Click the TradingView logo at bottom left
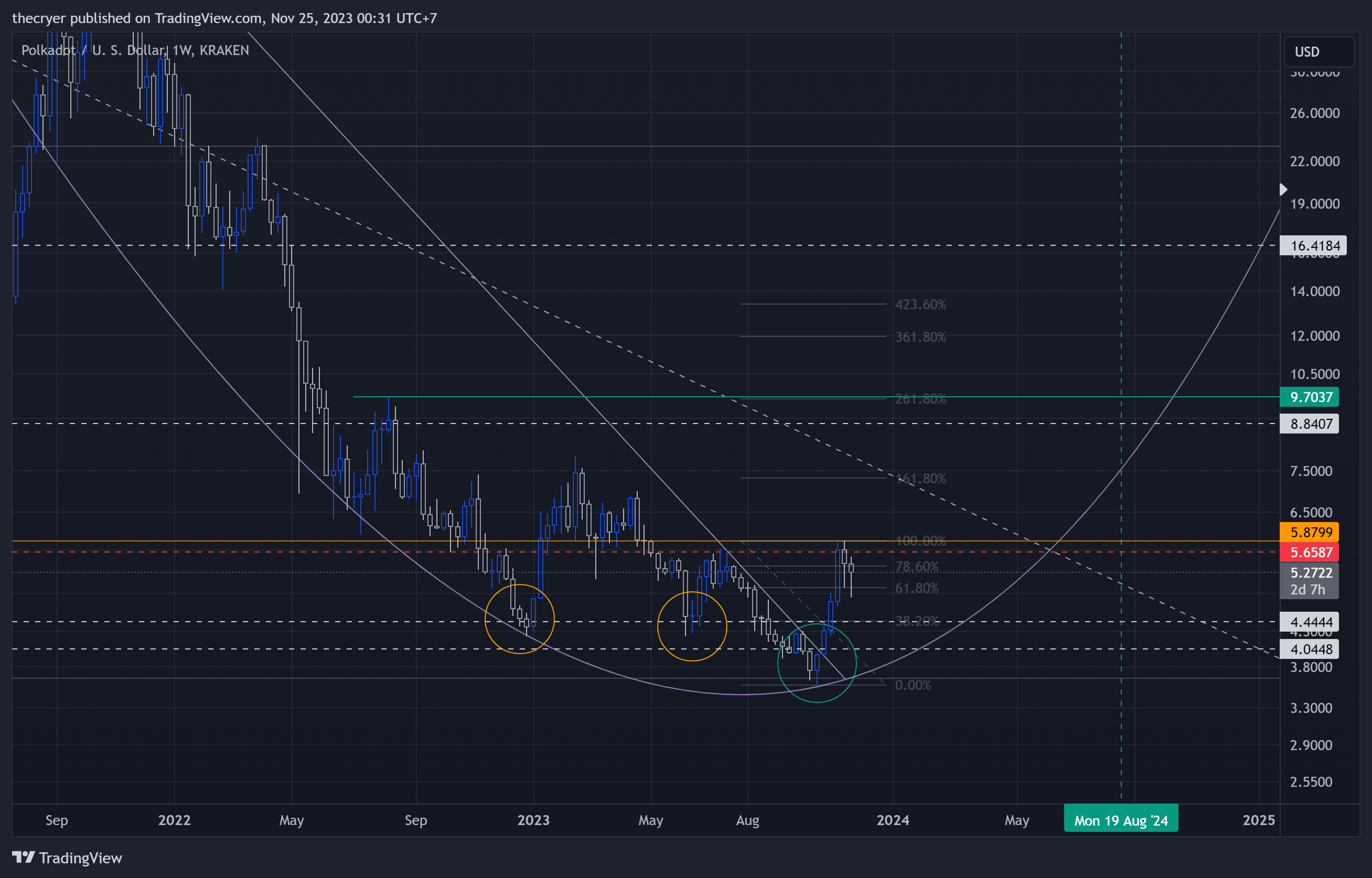 click(67, 858)
